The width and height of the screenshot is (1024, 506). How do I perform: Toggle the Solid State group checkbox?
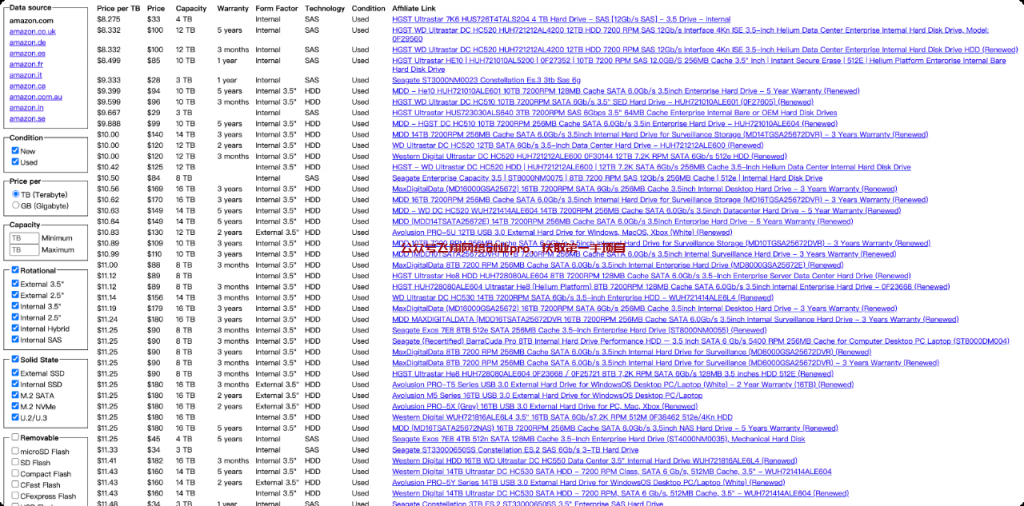(x=15, y=359)
